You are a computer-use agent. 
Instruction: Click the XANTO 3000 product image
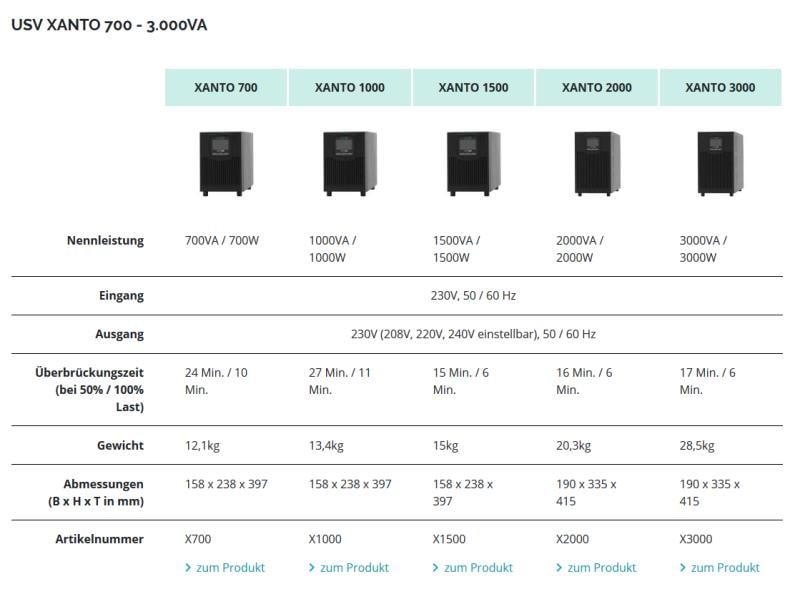click(x=720, y=163)
